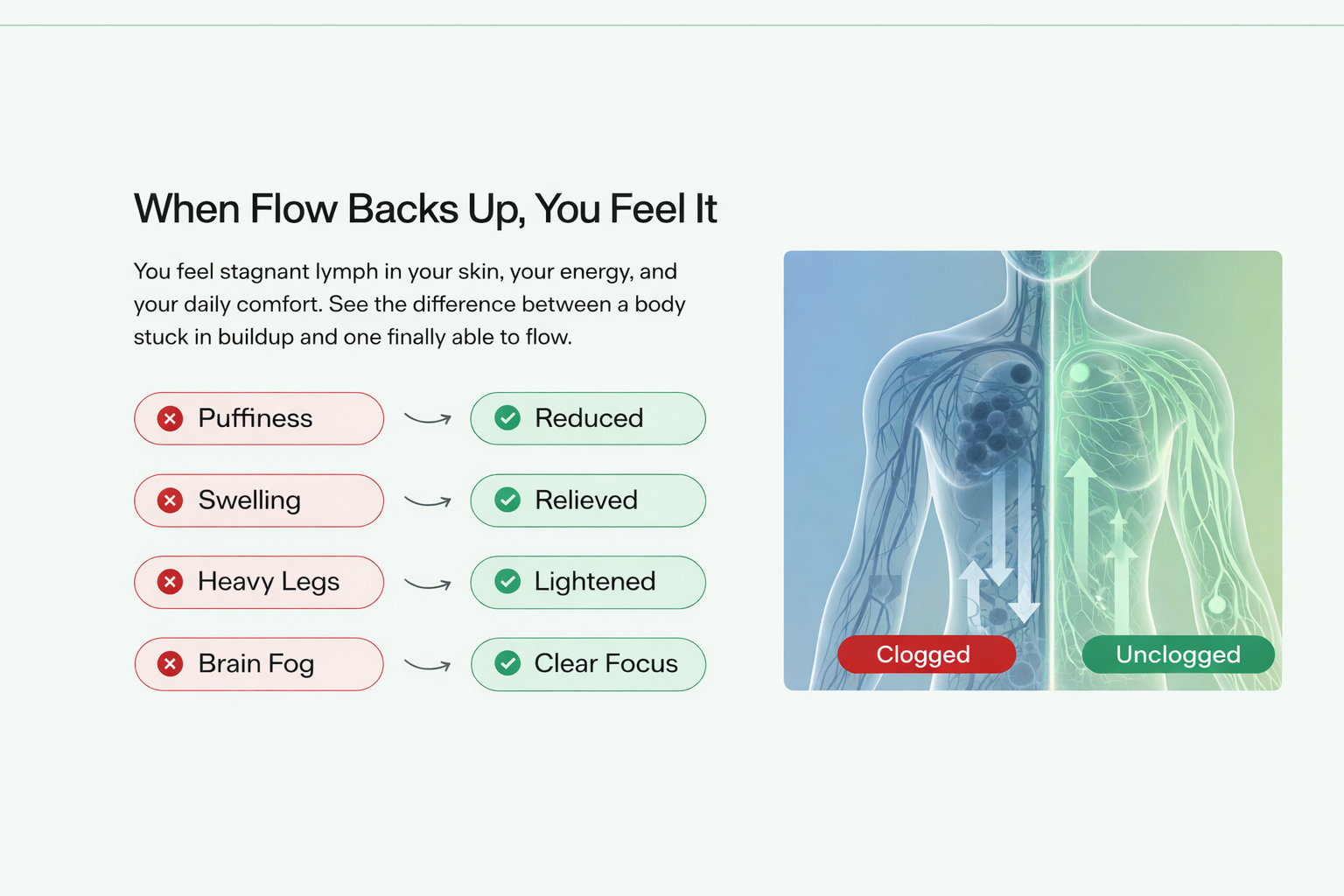Screen dimensions: 1344x896
Task: Click the green Unclogged label
Action: coord(1178,654)
